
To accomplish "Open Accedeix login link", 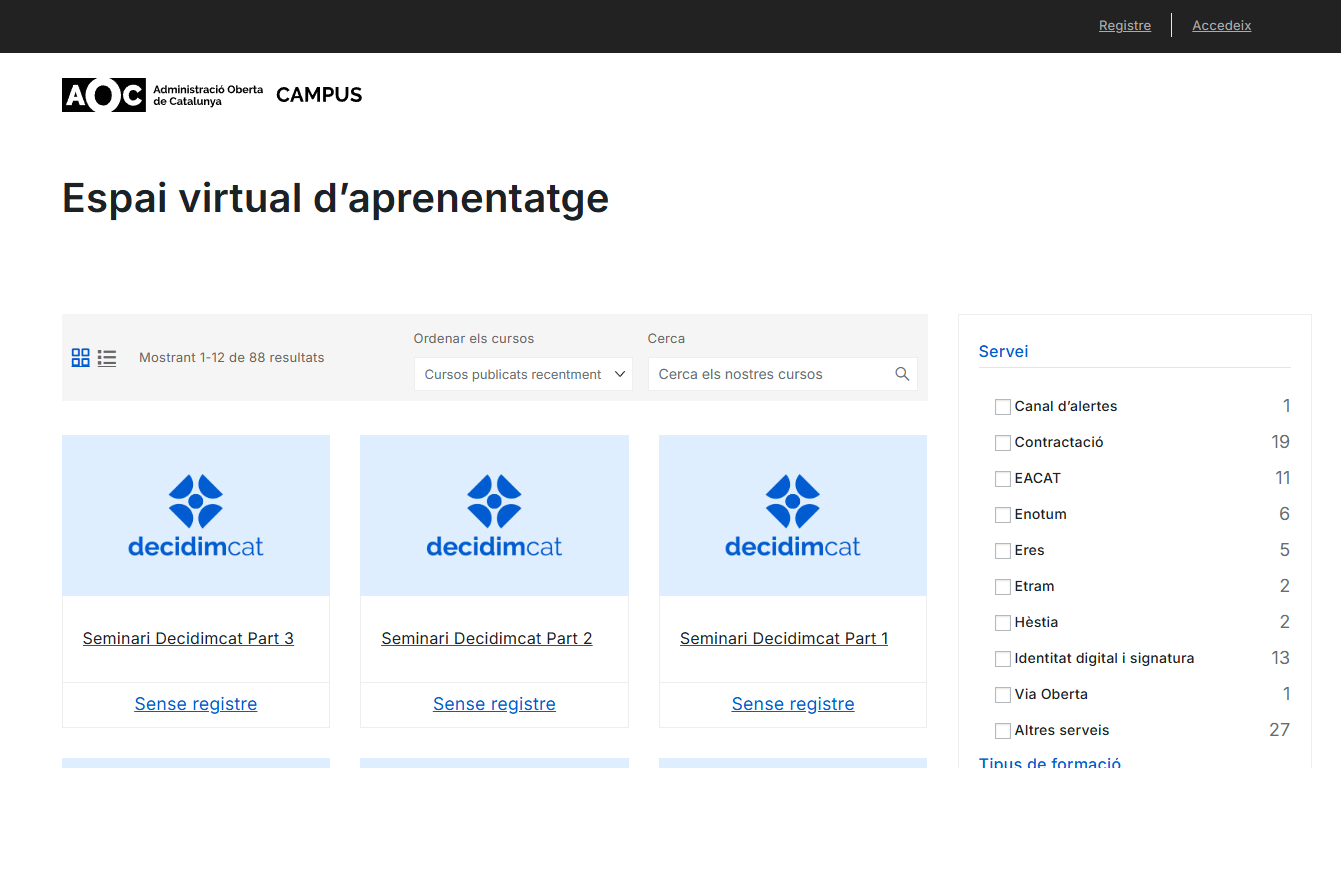I will coord(1221,26).
